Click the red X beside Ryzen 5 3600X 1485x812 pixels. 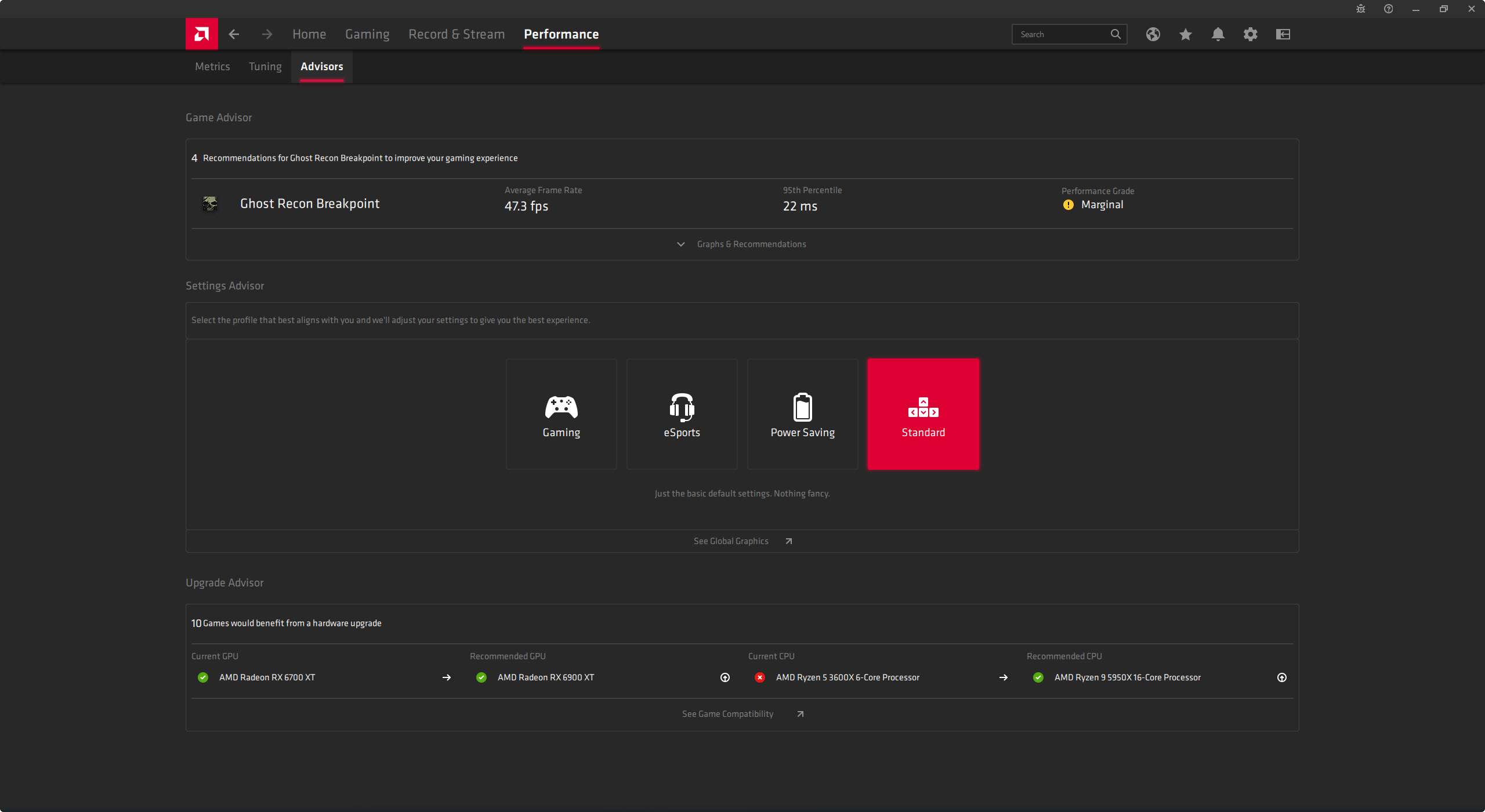[x=760, y=677]
